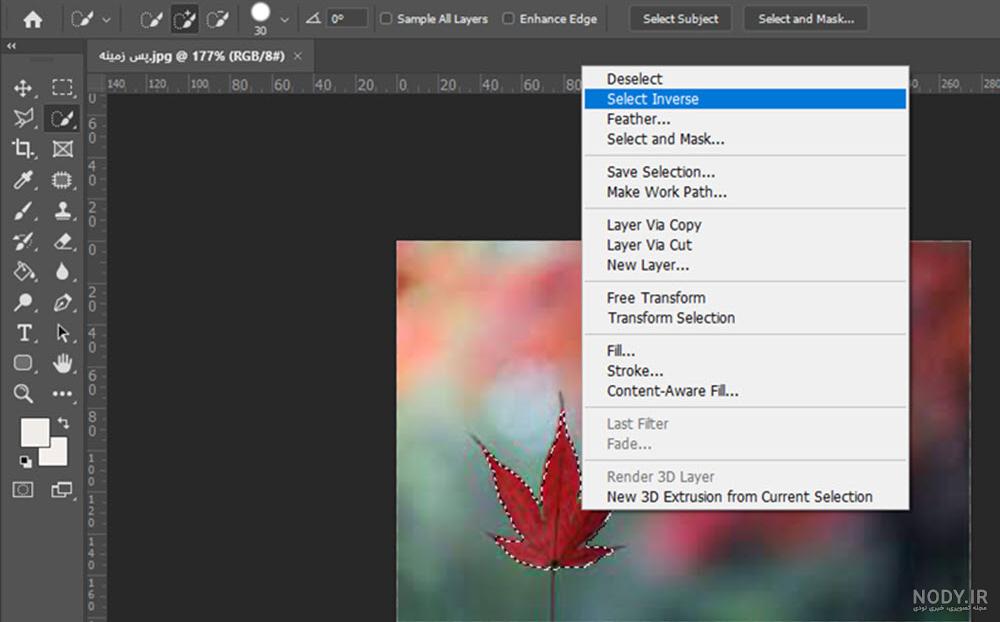Choose New Layer... menu entry
Screen dimensions: 1000x622
click(745, 265)
